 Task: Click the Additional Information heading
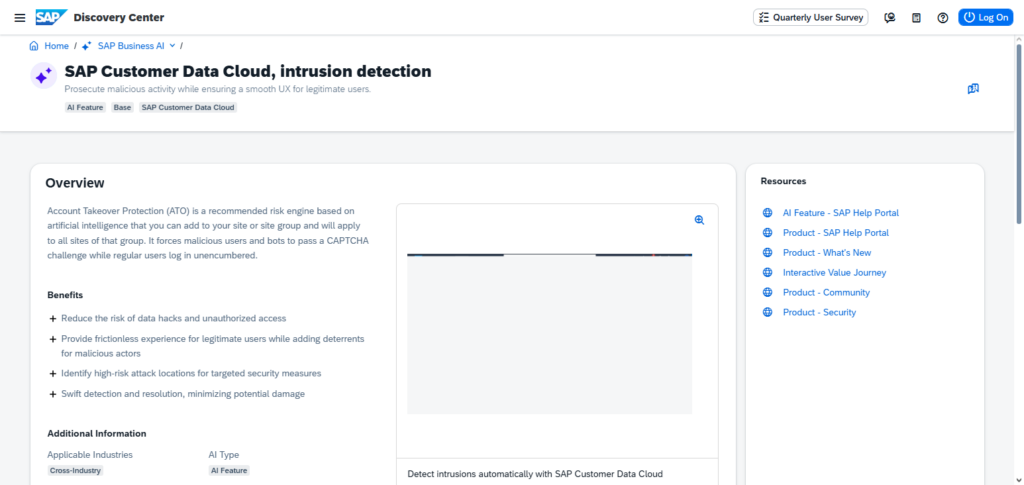[x=97, y=433]
